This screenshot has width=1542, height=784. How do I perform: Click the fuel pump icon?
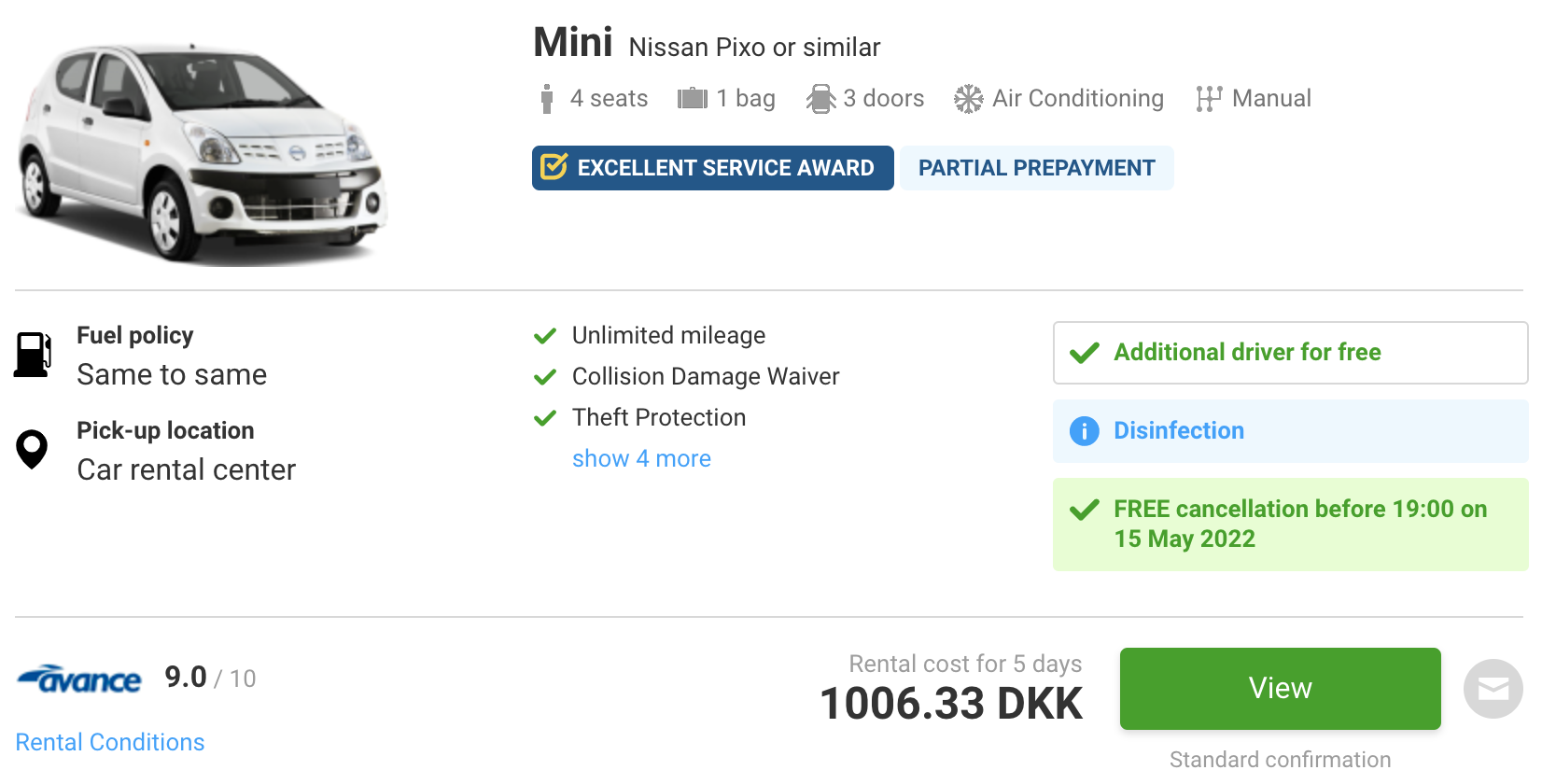click(33, 355)
